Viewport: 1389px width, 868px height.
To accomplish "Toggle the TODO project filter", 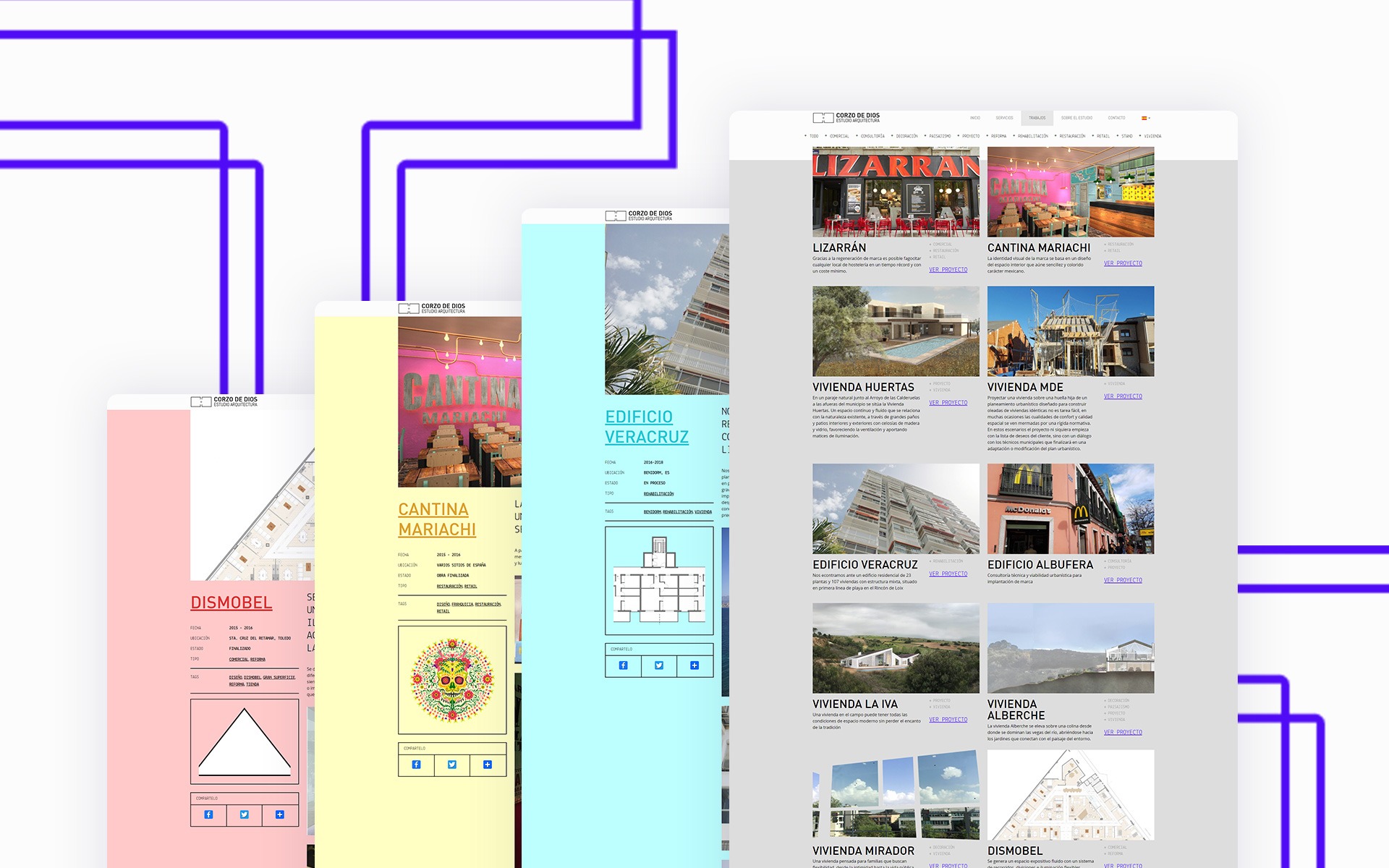I will pos(812,136).
